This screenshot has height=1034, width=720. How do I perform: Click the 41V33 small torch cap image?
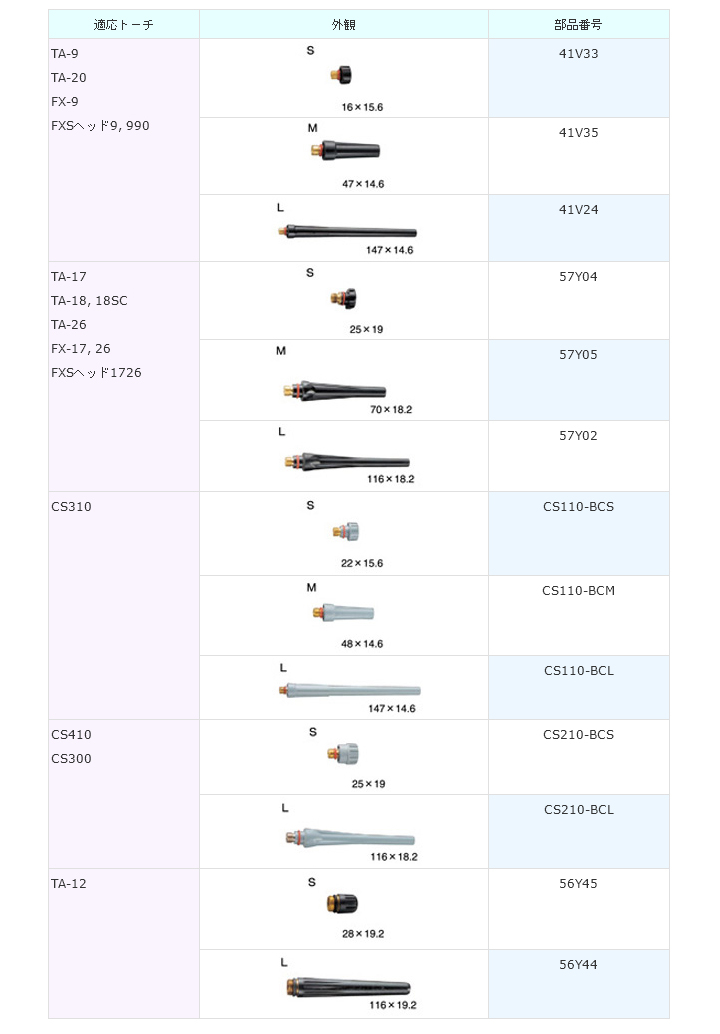343,75
